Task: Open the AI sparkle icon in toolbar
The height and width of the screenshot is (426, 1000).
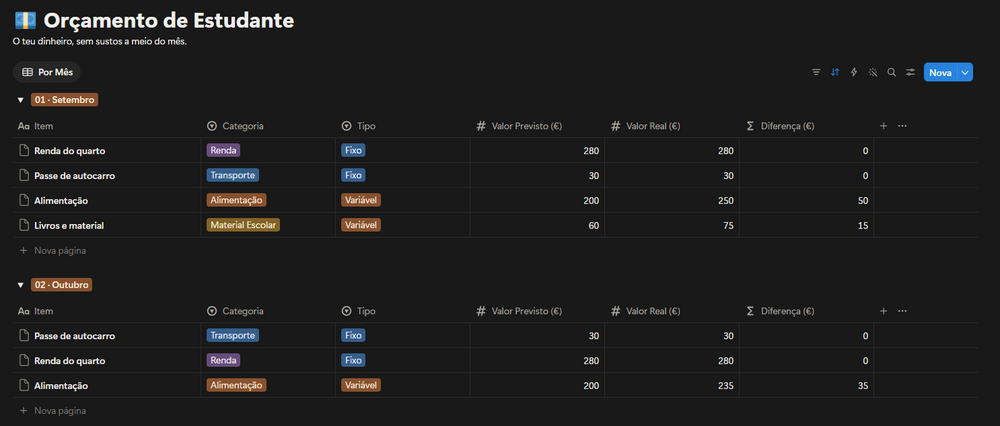Action: tap(873, 73)
